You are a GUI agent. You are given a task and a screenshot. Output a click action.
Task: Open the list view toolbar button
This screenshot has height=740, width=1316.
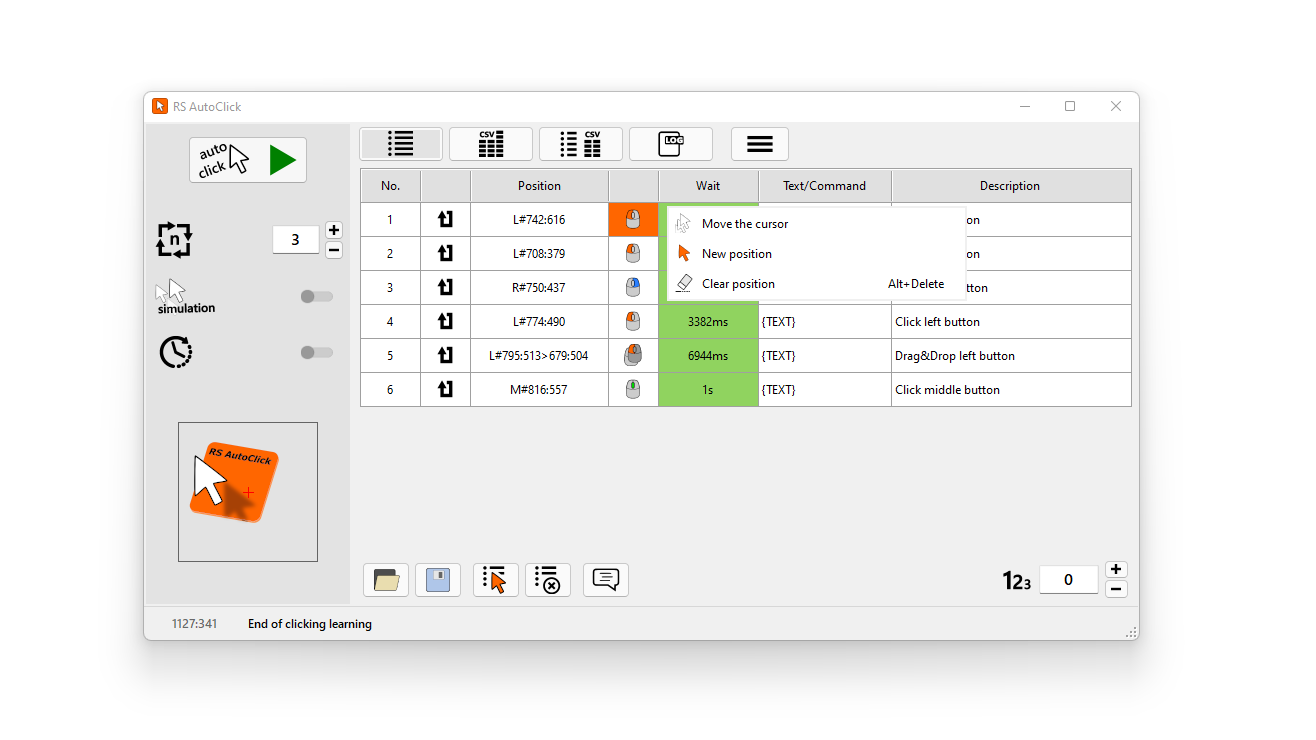pyautogui.click(x=401, y=144)
